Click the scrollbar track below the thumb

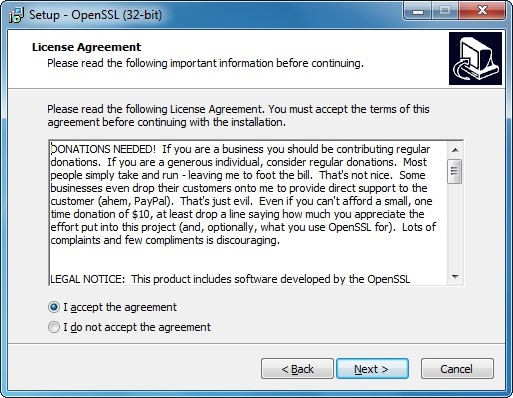(x=455, y=227)
